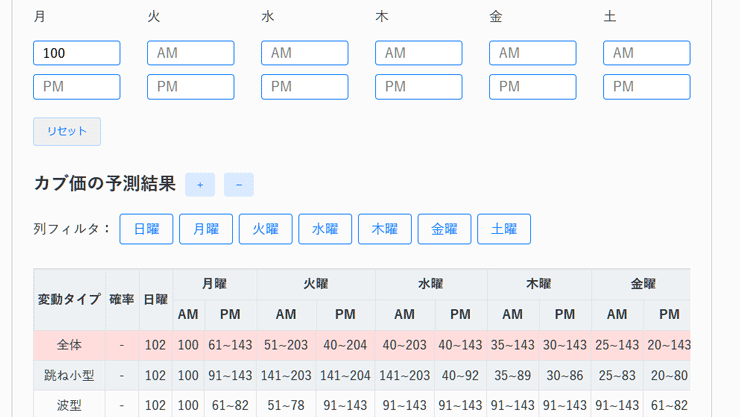Viewport: 740px width, 417px height.
Task: Click the 変動タイプ column header
Action: click(69, 299)
